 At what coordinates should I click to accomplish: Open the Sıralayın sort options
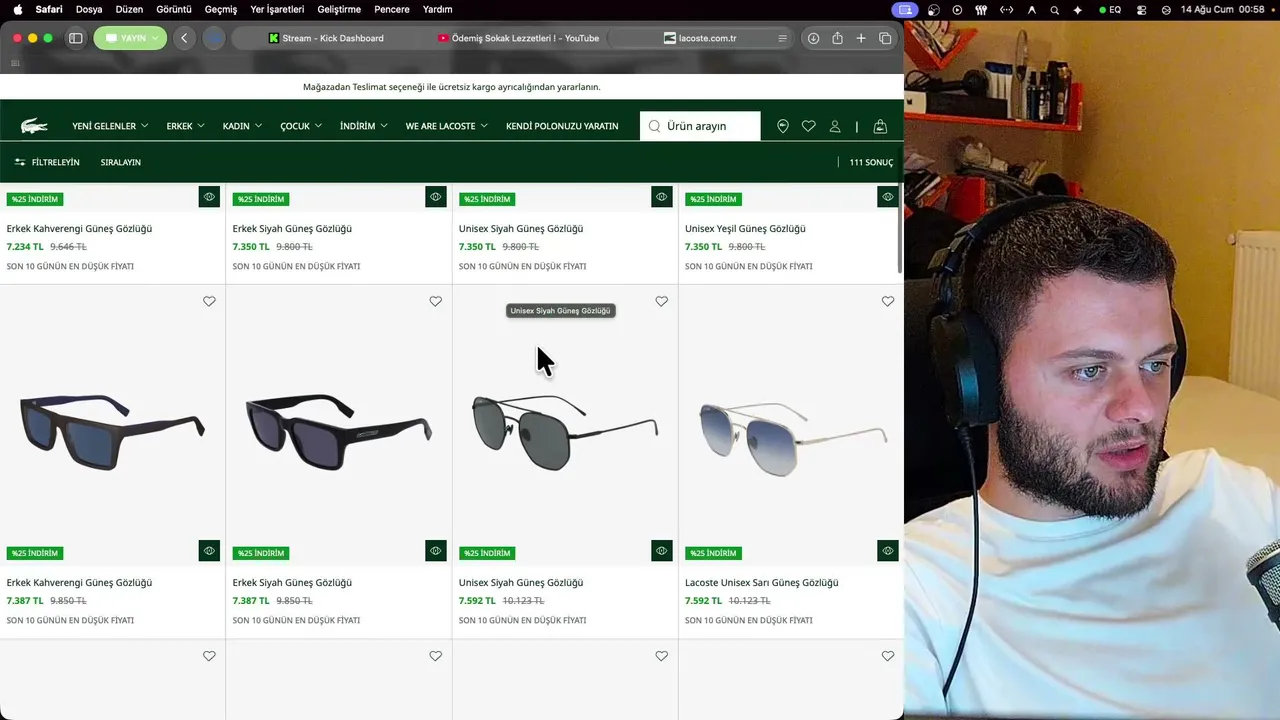[x=121, y=162]
